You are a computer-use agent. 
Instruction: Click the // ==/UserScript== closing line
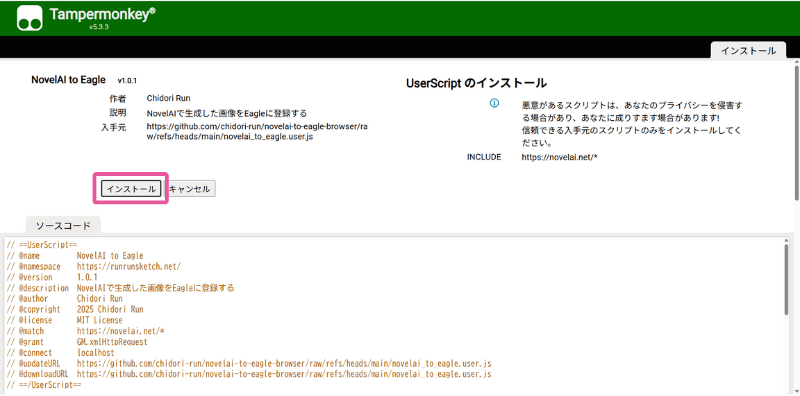[44, 385]
